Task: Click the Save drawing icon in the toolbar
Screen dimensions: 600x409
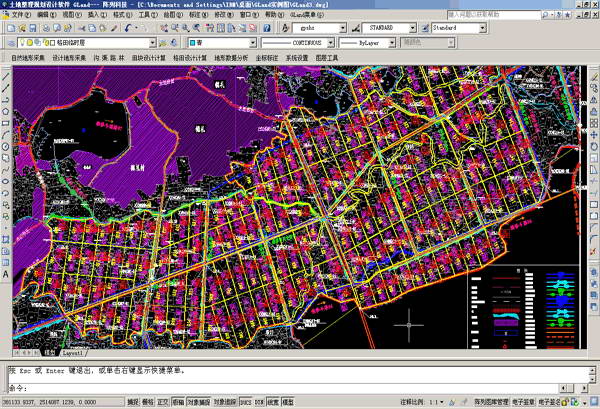Action: 33,28
